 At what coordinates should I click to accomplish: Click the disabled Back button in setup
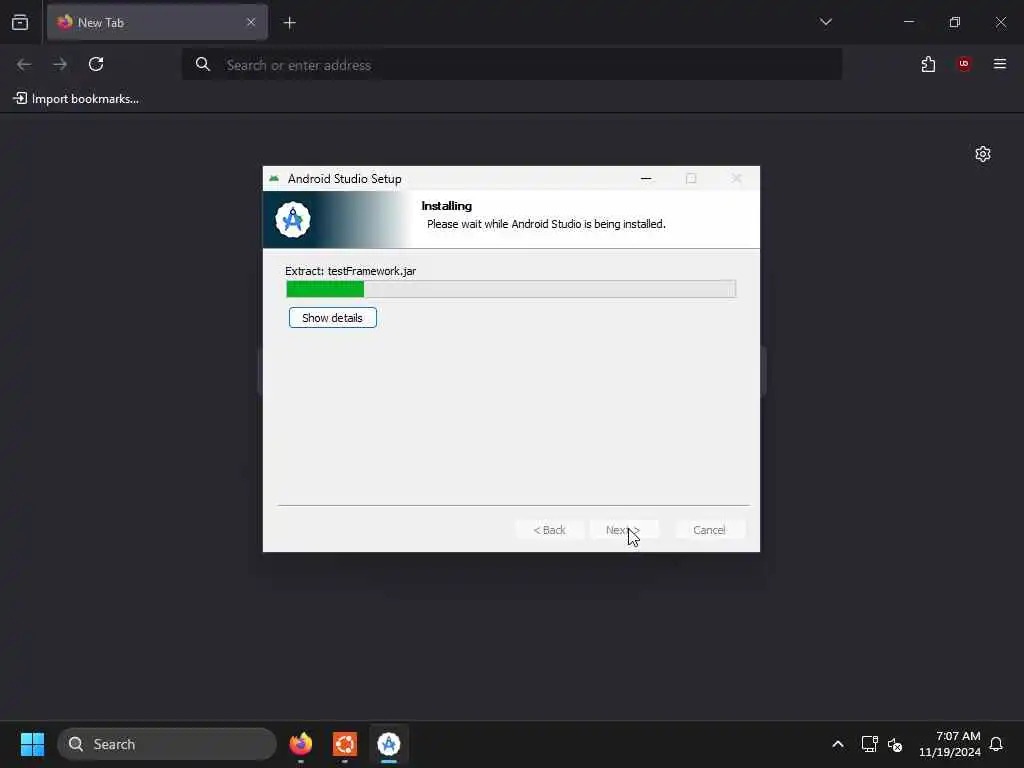pyautogui.click(x=549, y=530)
